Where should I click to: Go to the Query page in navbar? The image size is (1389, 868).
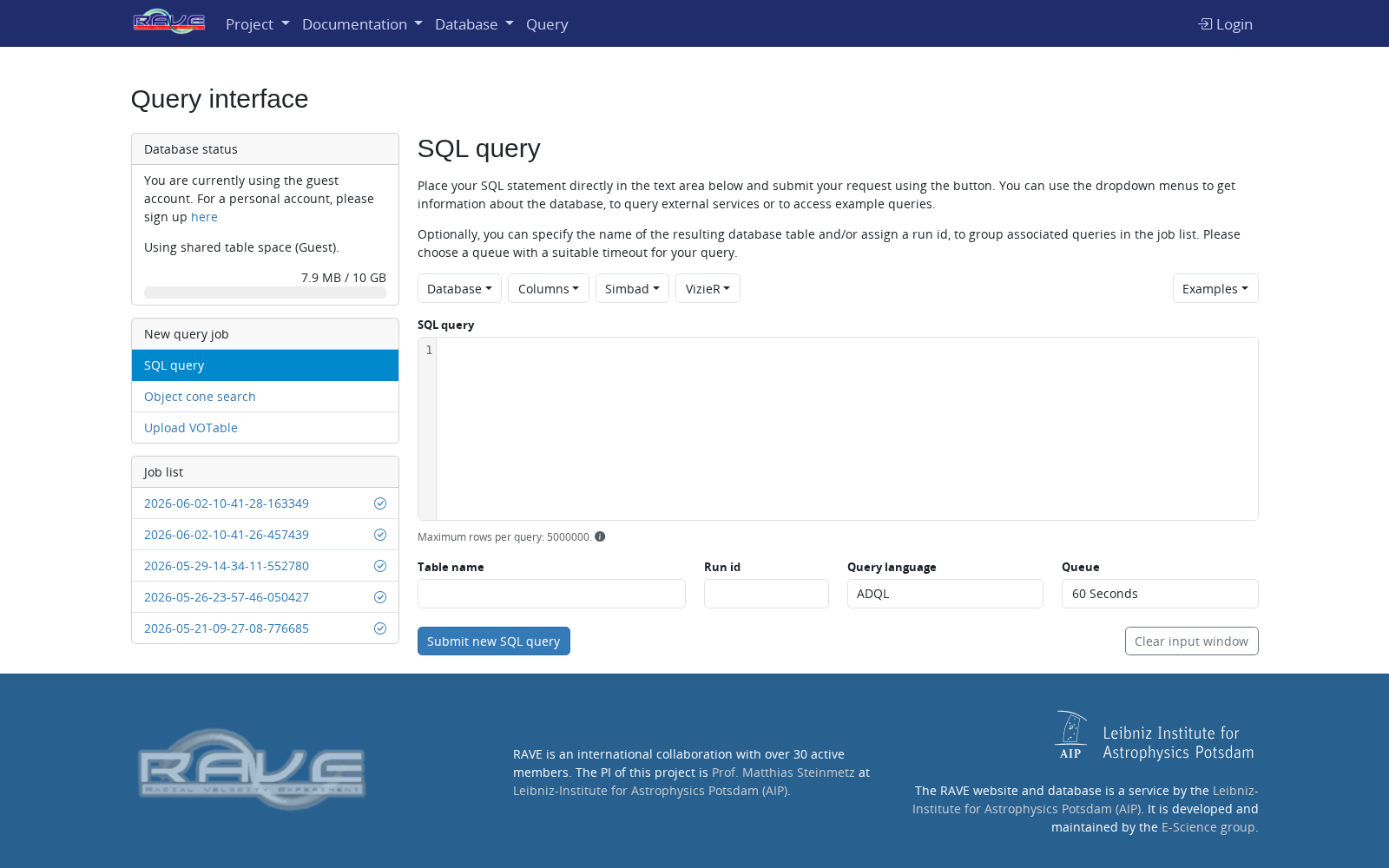coord(547,24)
